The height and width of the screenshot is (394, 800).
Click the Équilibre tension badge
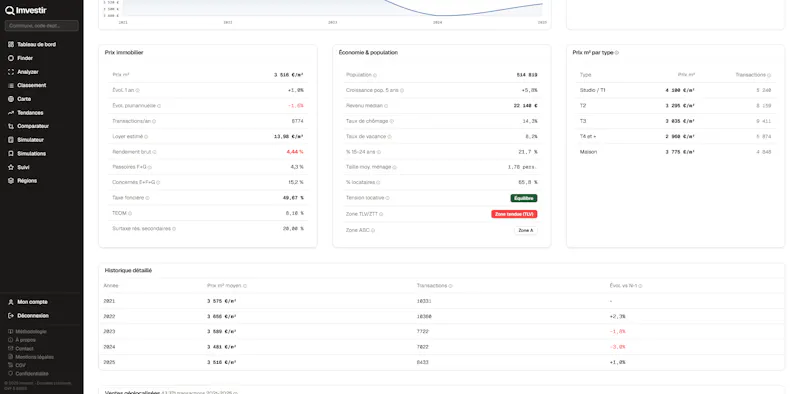(523, 198)
